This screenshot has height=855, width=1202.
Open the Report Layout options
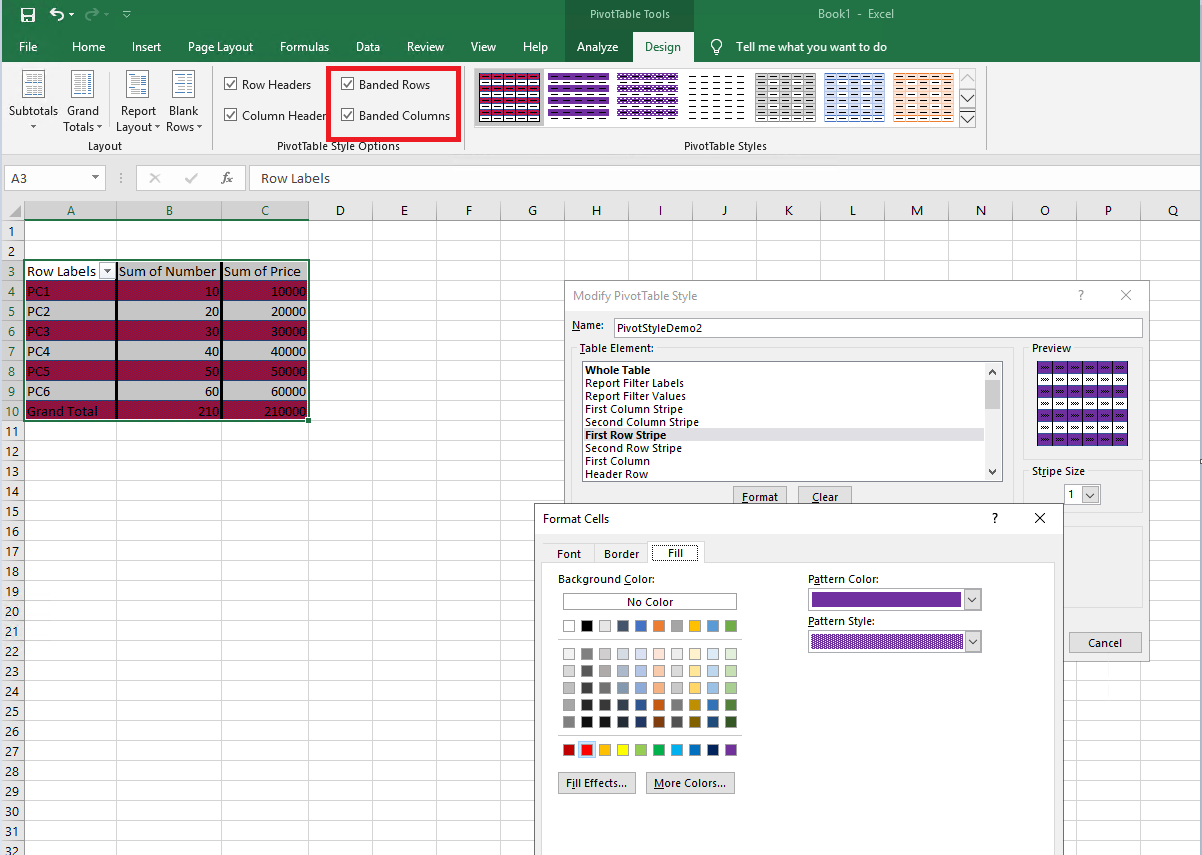138,101
